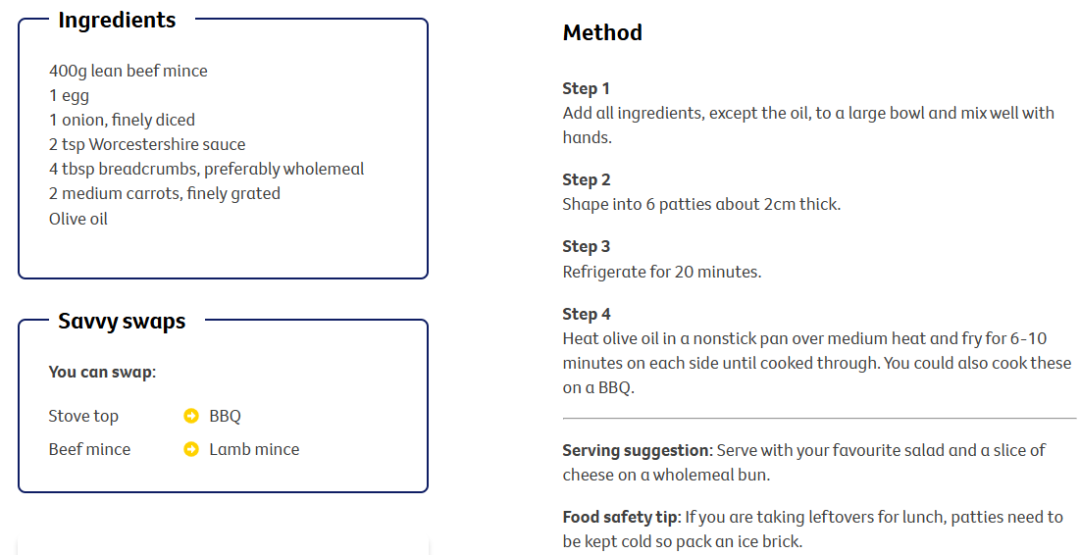Select the Step 3 label

586,246
